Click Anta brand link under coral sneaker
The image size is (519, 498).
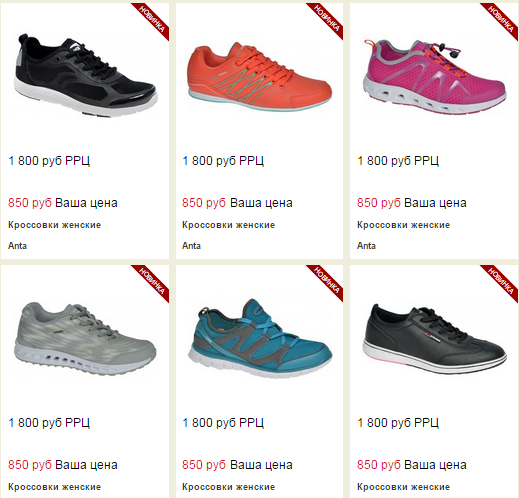[x=191, y=246]
